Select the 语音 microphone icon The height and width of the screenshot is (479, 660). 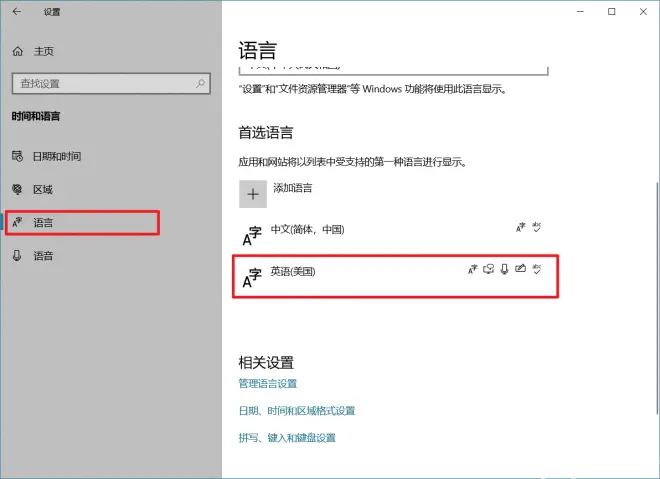coord(17,255)
